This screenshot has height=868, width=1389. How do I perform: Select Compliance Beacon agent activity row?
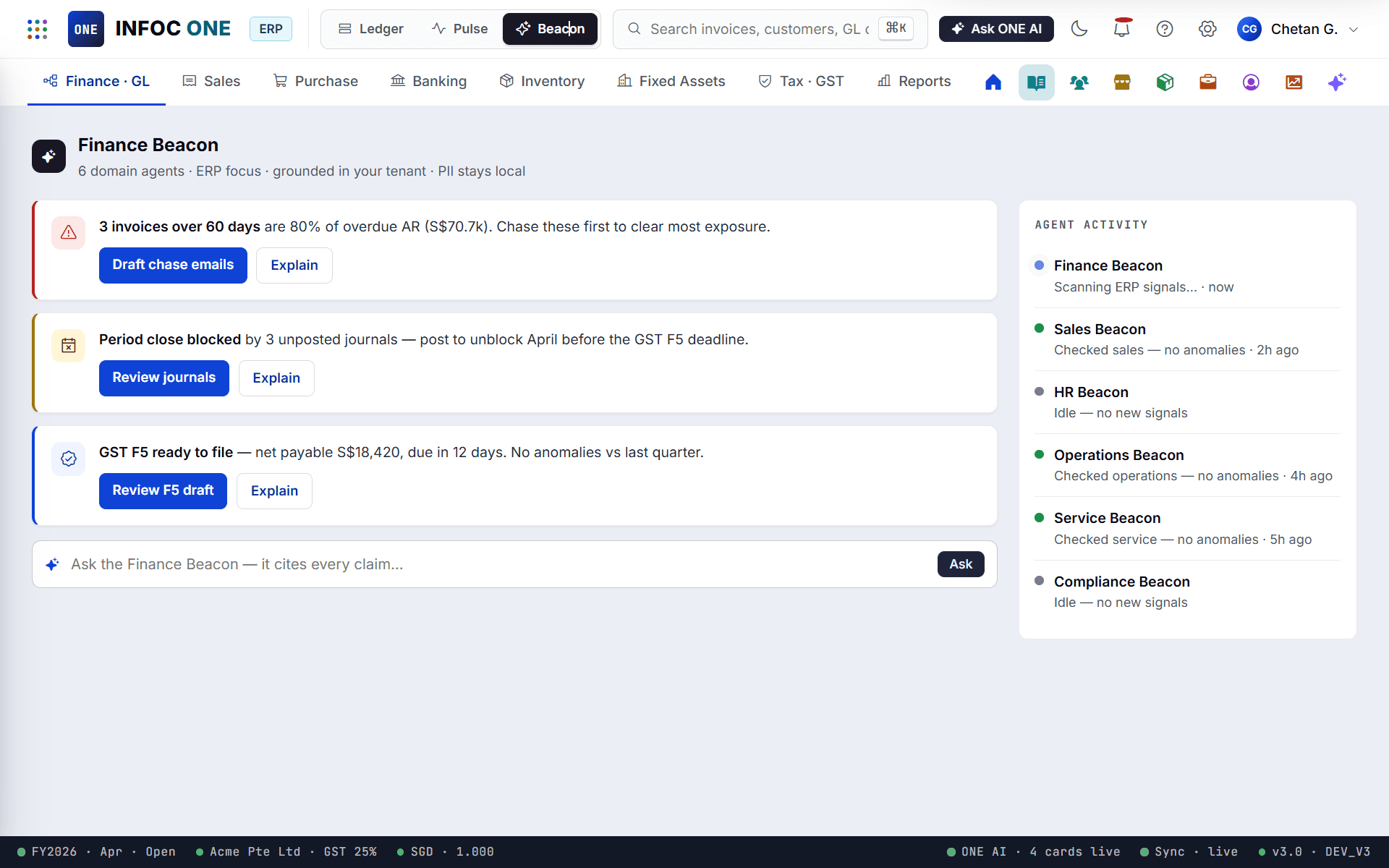(1187, 592)
